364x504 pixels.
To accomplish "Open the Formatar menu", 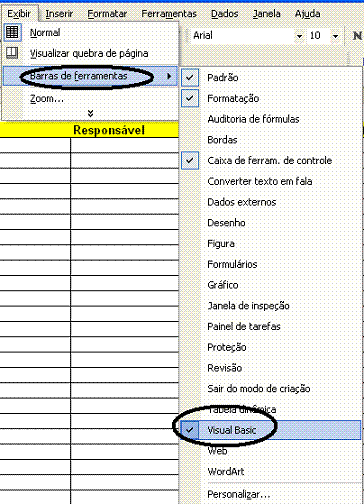I will (107, 14).
